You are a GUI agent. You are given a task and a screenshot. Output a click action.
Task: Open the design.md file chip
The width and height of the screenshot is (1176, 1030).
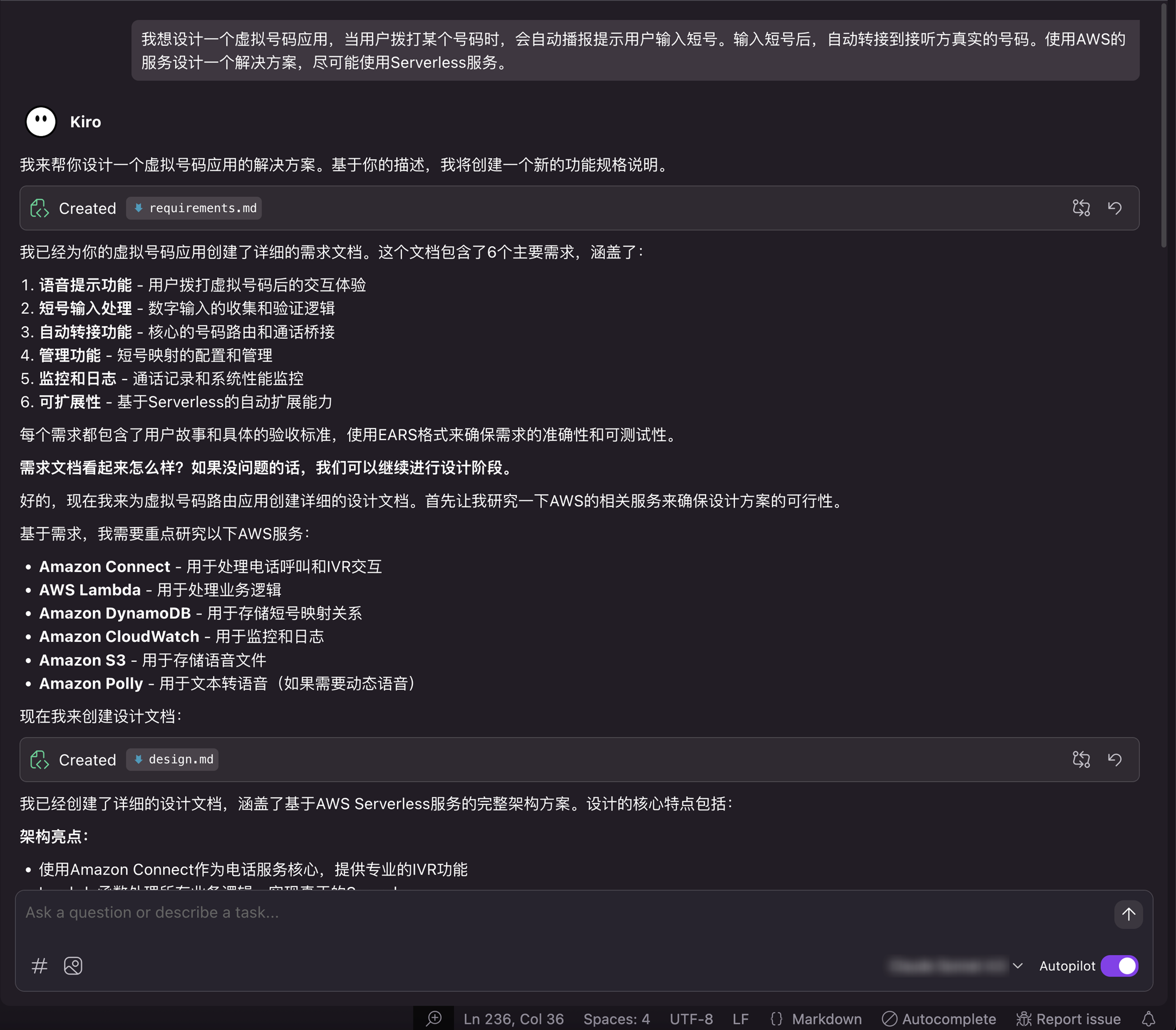point(172,759)
